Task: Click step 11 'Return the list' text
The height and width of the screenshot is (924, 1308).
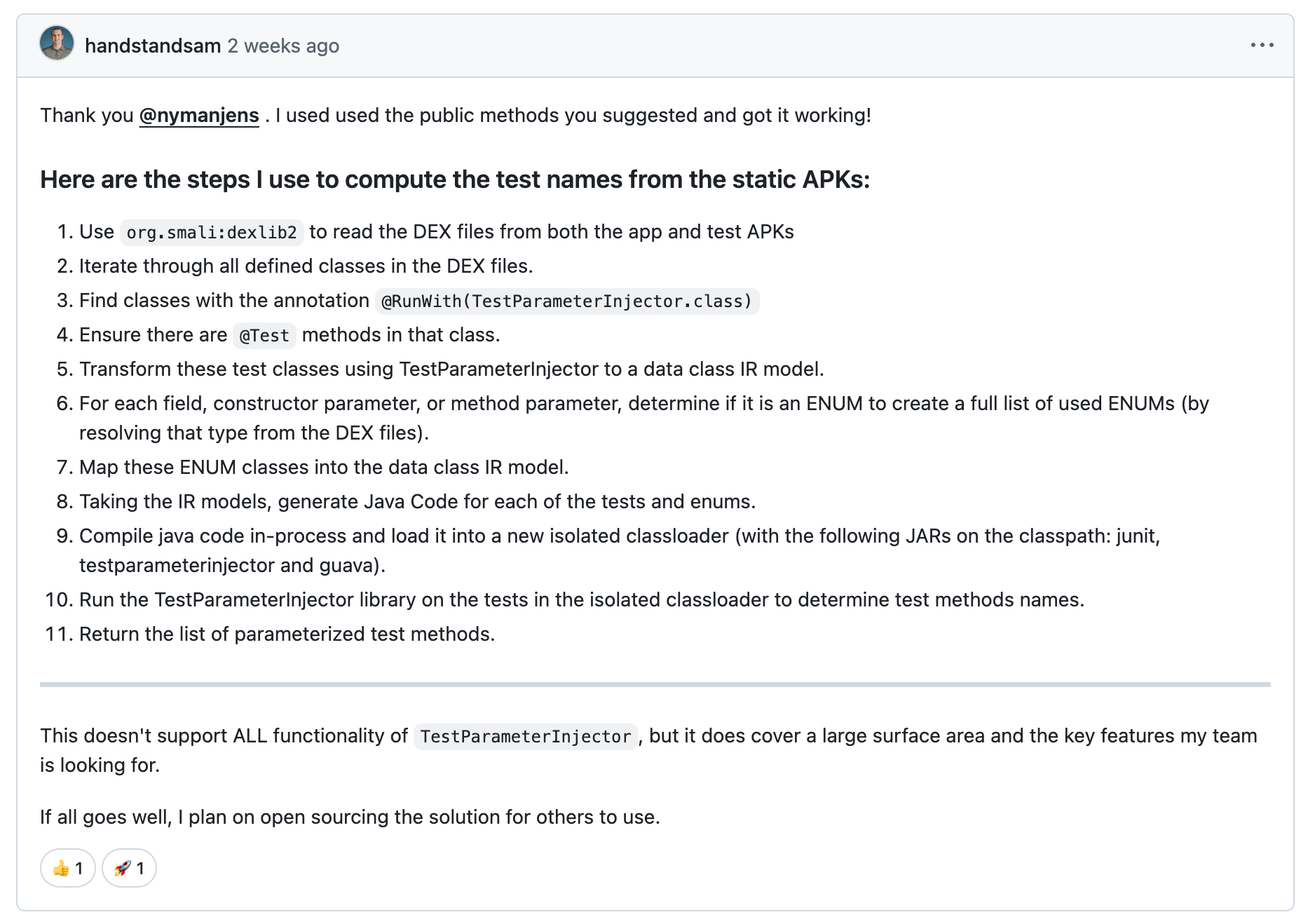Action: (287, 634)
